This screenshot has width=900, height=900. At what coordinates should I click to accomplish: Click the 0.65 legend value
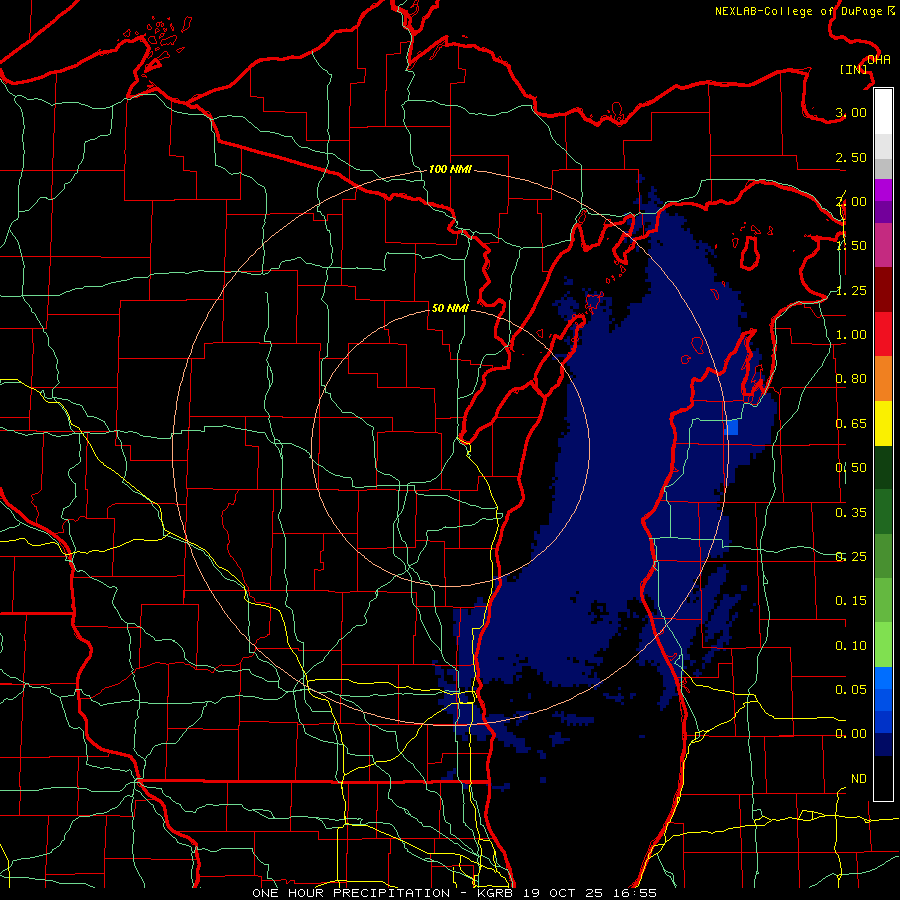(x=851, y=424)
